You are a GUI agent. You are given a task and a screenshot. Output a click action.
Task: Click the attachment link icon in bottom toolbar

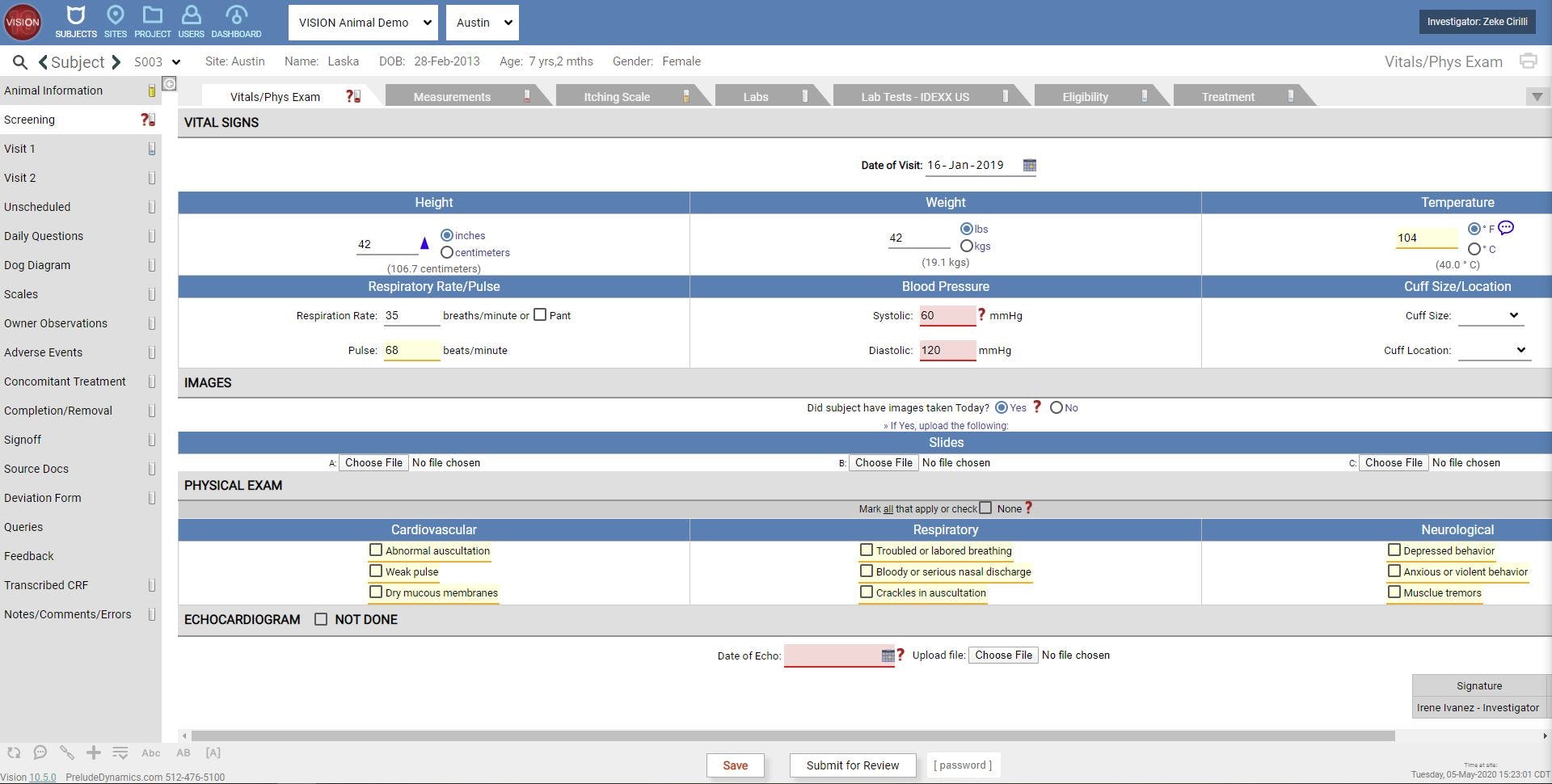(x=67, y=752)
